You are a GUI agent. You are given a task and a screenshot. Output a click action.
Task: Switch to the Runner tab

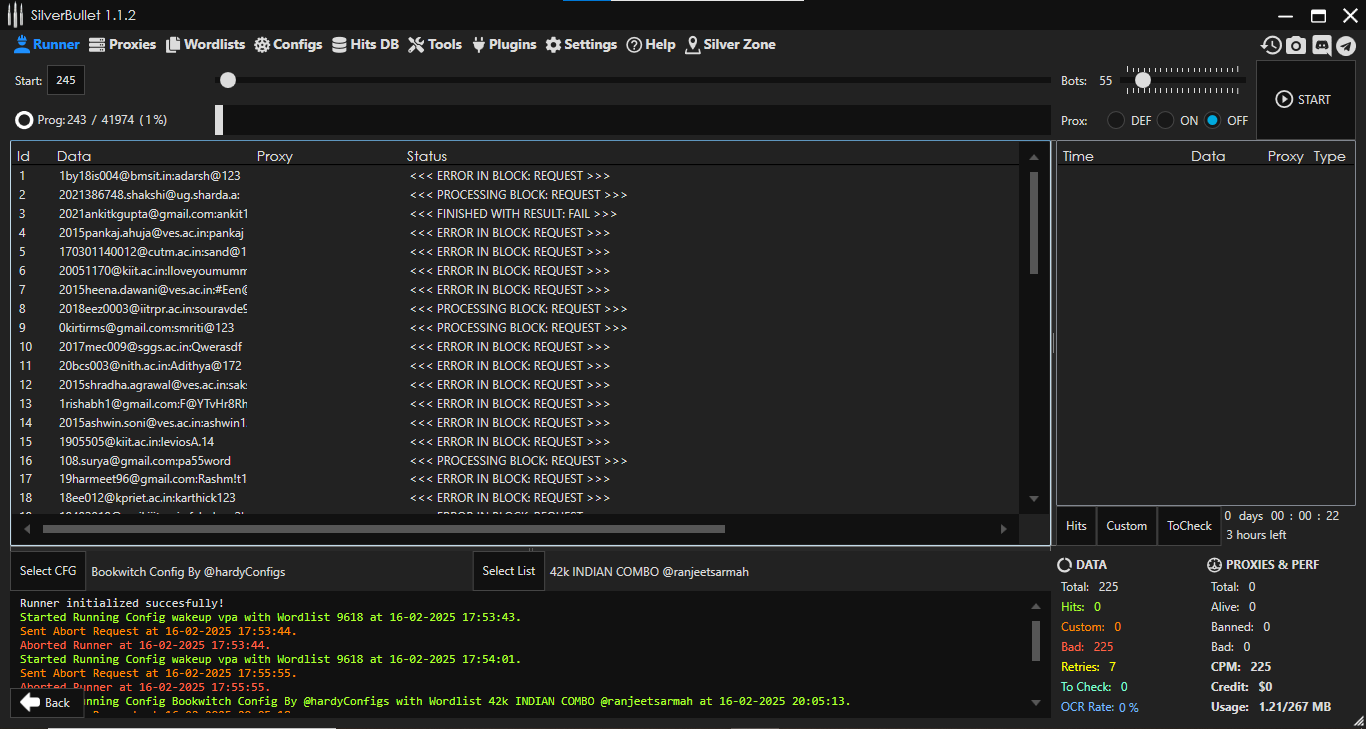pyautogui.click(x=47, y=44)
